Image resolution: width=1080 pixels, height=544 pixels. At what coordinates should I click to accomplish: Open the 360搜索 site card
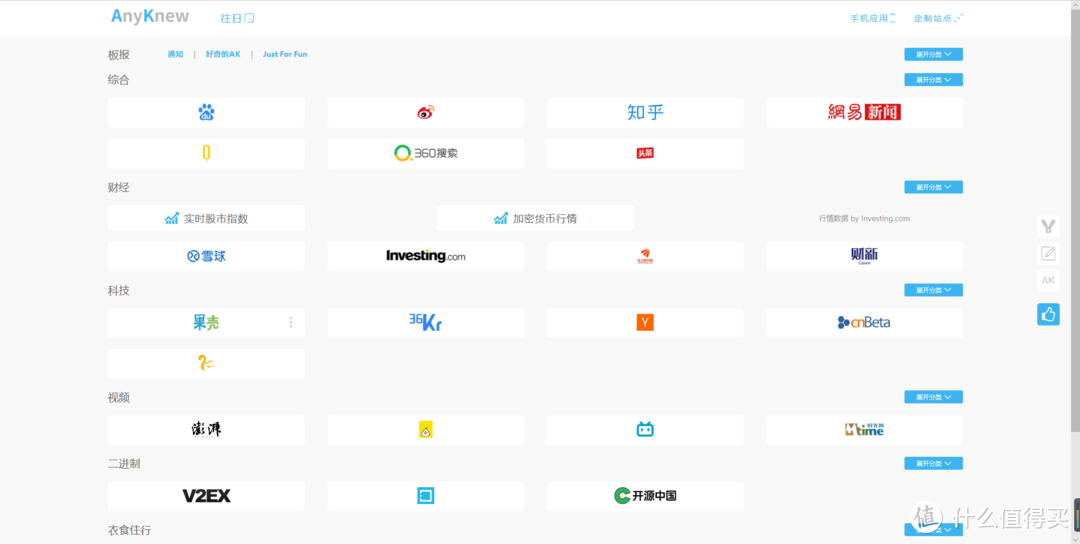click(426, 154)
